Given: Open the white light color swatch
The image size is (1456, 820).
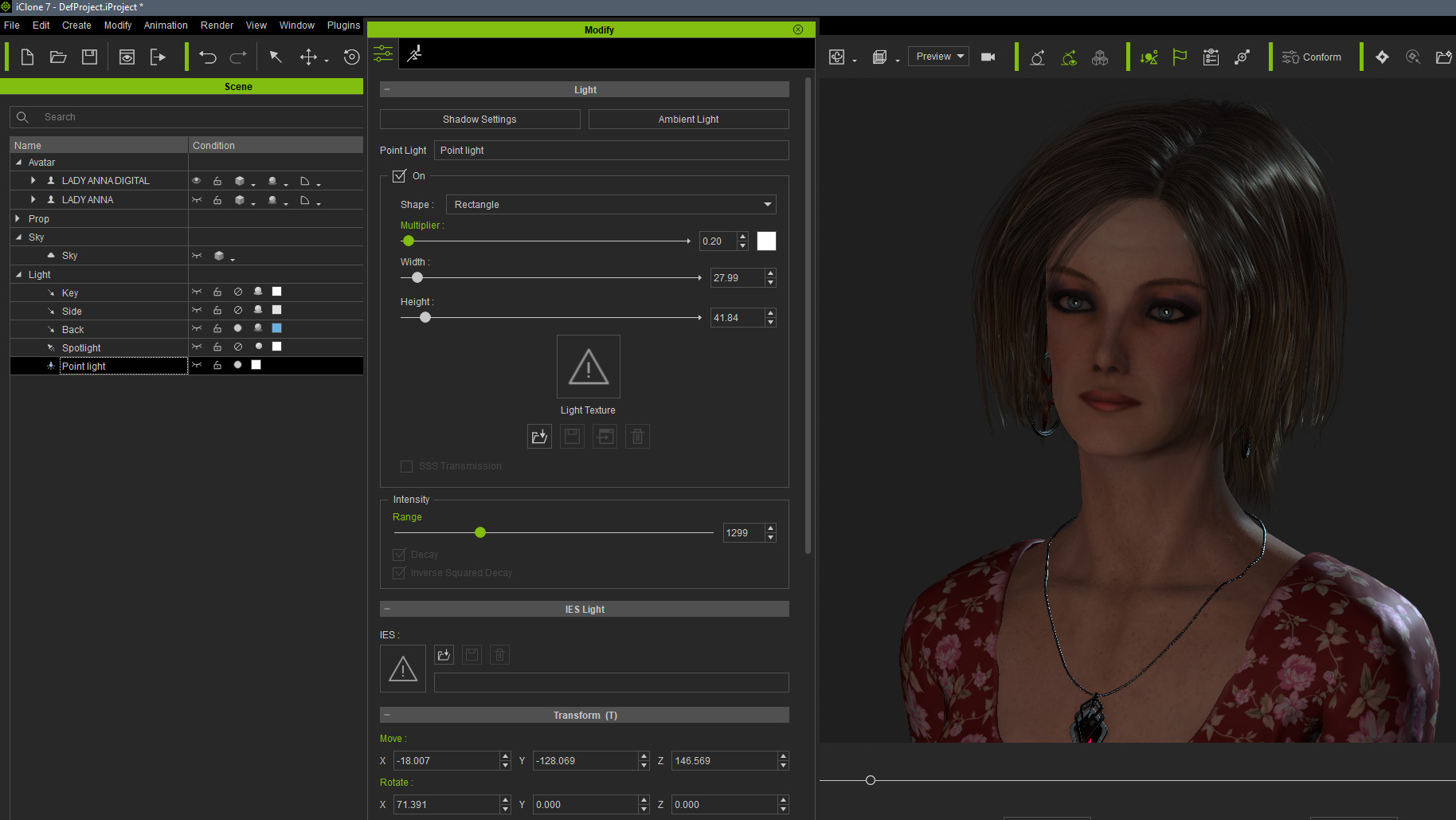Looking at the screenshot, I should point(766,241).
